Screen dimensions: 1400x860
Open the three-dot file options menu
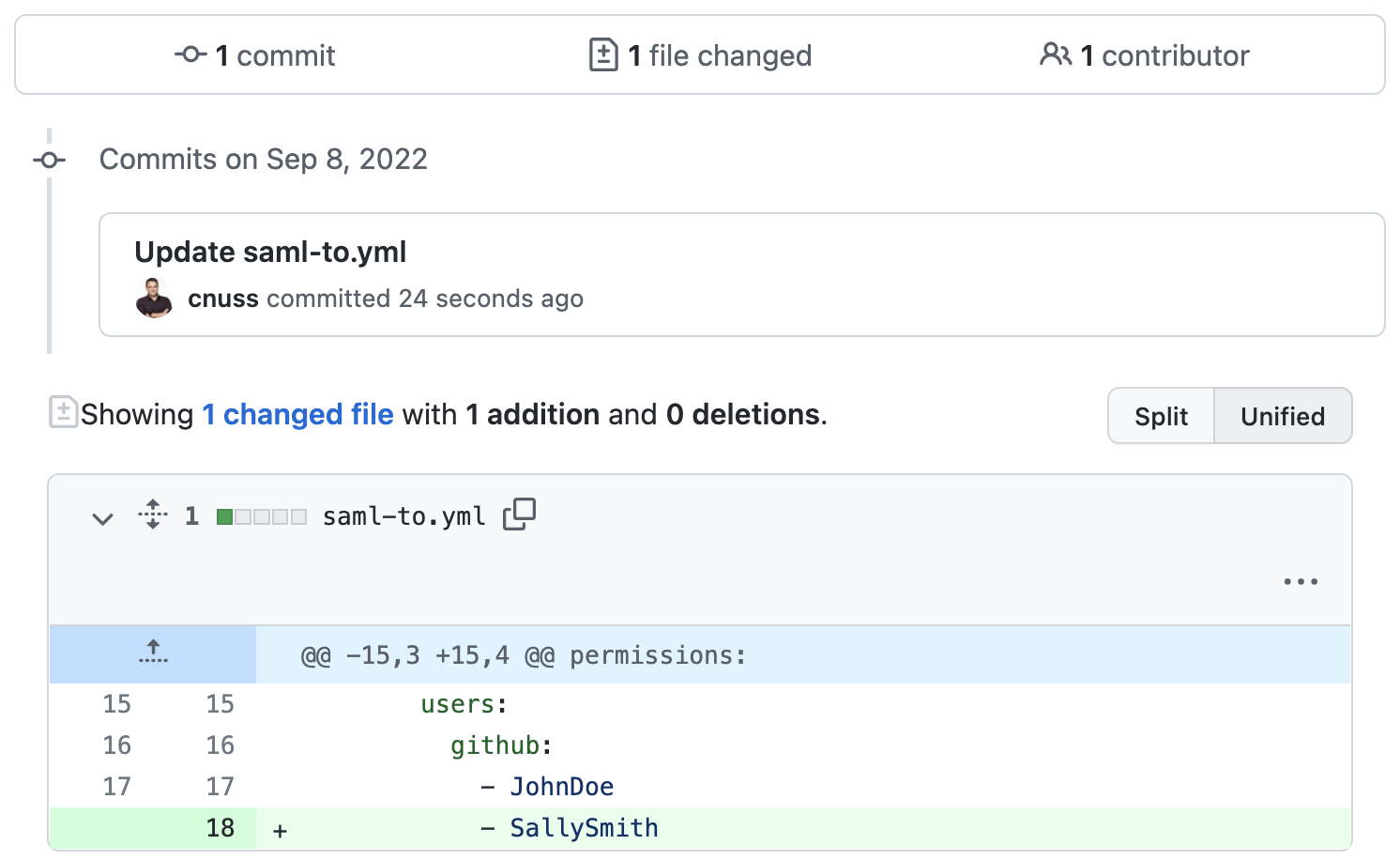tap(1301, 582)
